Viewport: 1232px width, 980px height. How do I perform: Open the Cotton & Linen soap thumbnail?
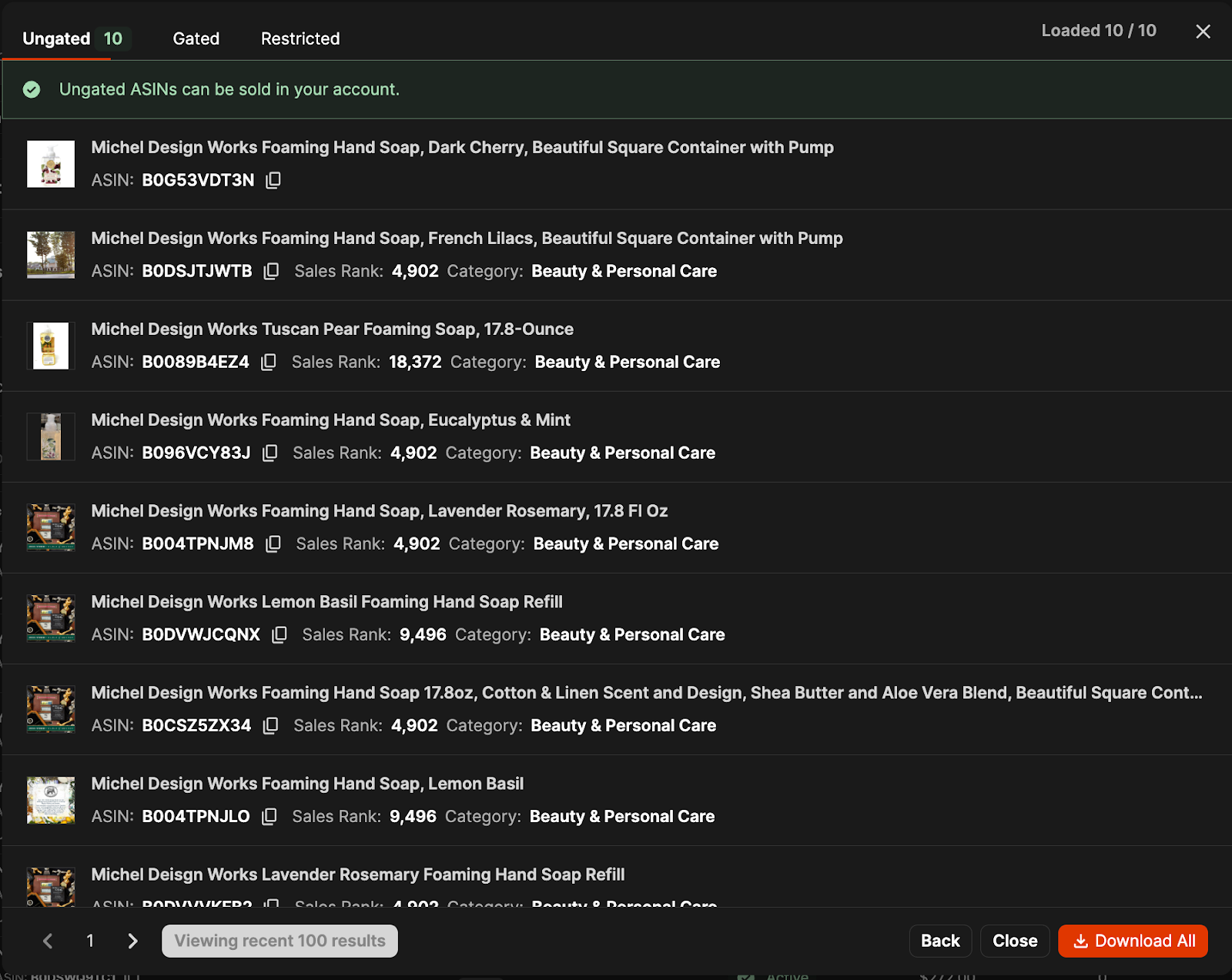click(51, 709)
